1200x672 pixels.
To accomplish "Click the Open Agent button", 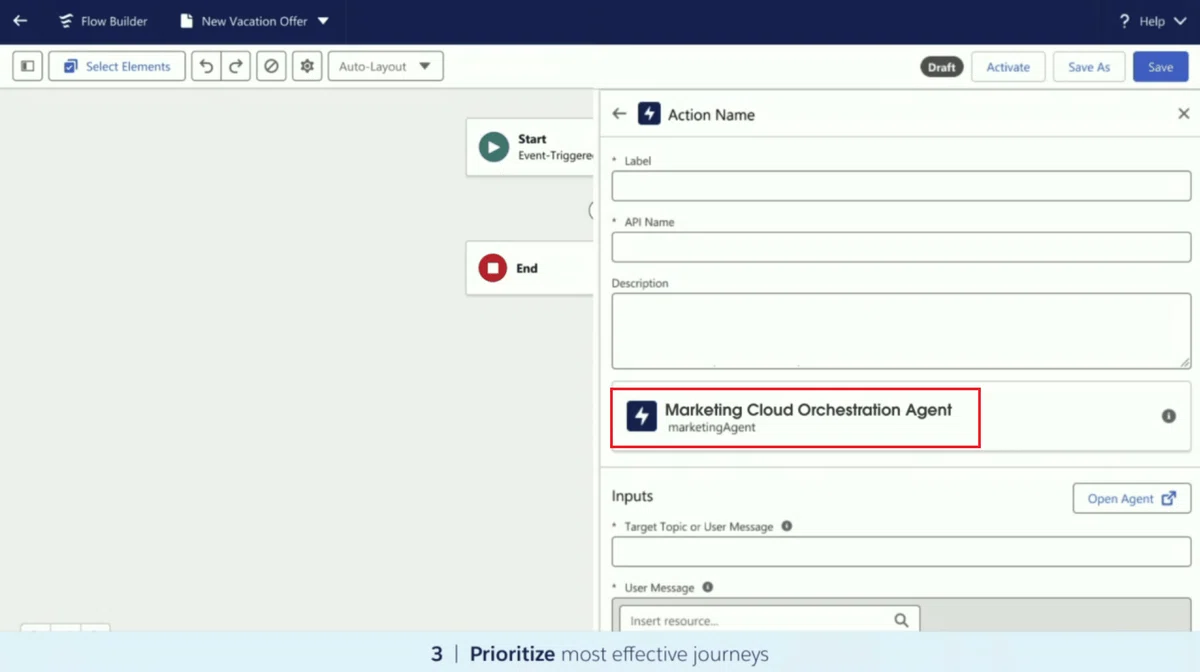I will point(1132,498).
